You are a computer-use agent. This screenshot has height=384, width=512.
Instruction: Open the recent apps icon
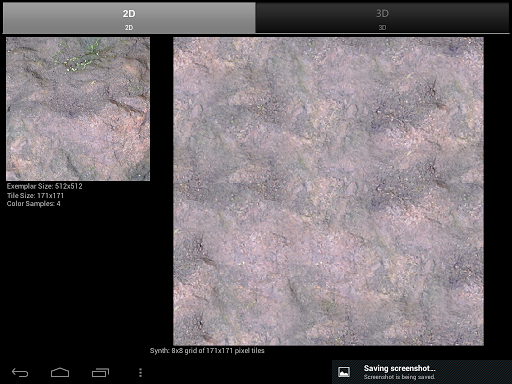[100, 372]
